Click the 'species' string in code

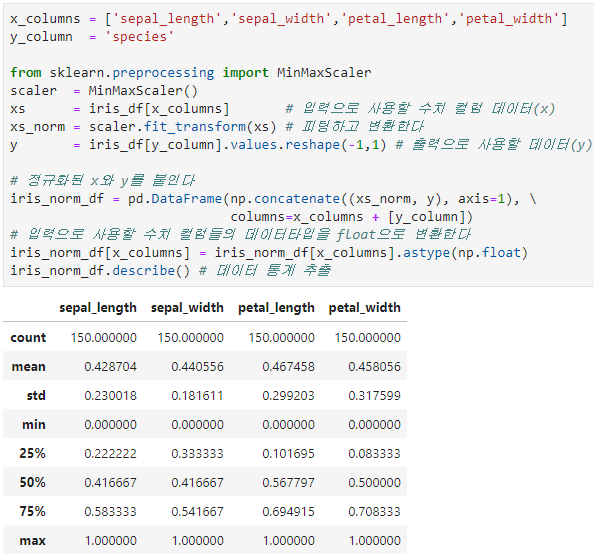click(x=139, y=37)
